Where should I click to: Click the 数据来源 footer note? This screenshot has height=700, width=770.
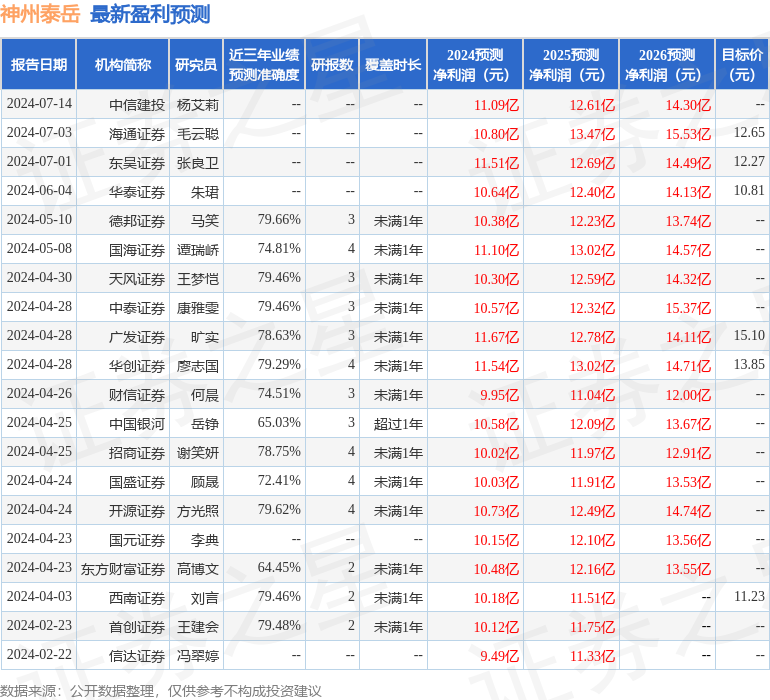click(161, 691)
